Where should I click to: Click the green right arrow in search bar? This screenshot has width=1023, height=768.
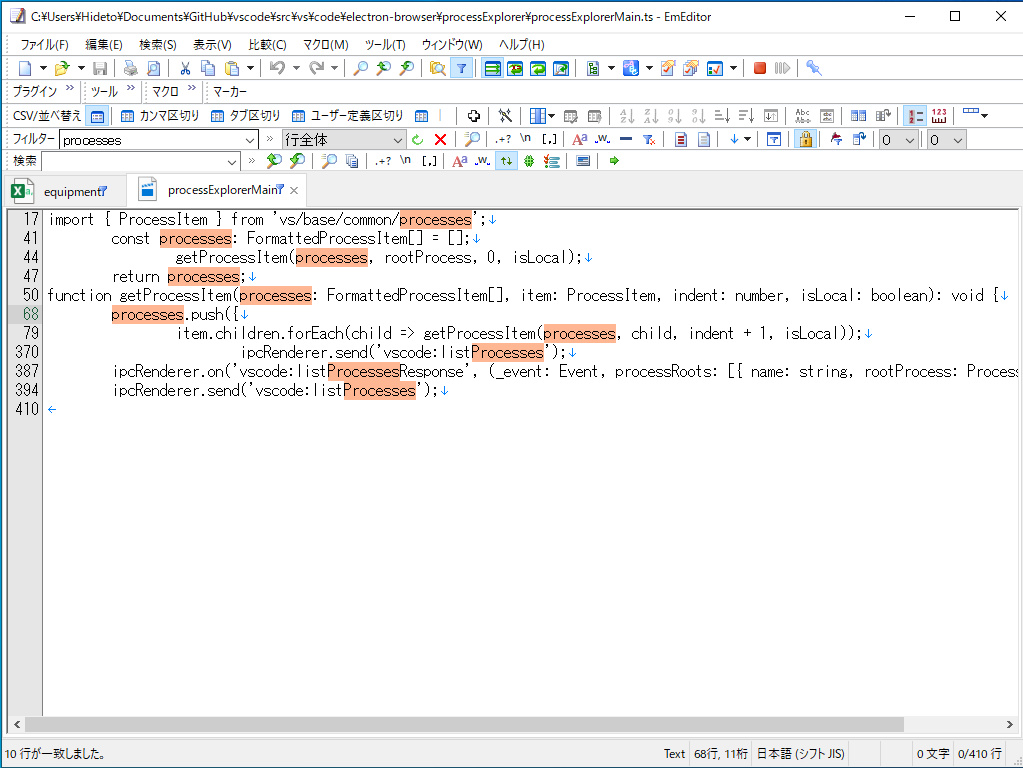click(614, 161)
